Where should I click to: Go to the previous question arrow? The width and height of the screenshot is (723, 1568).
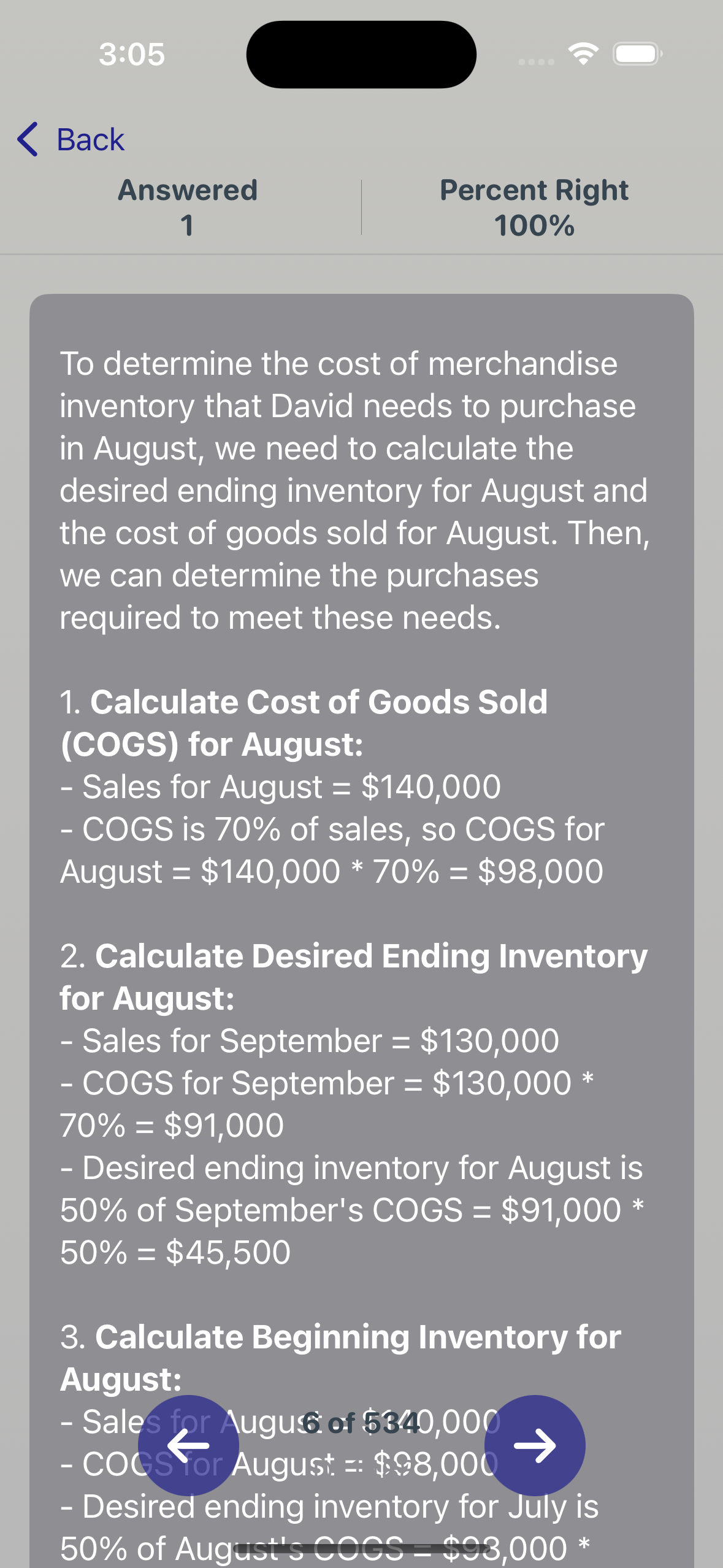pyautogui.click(x=188, y=1445)
